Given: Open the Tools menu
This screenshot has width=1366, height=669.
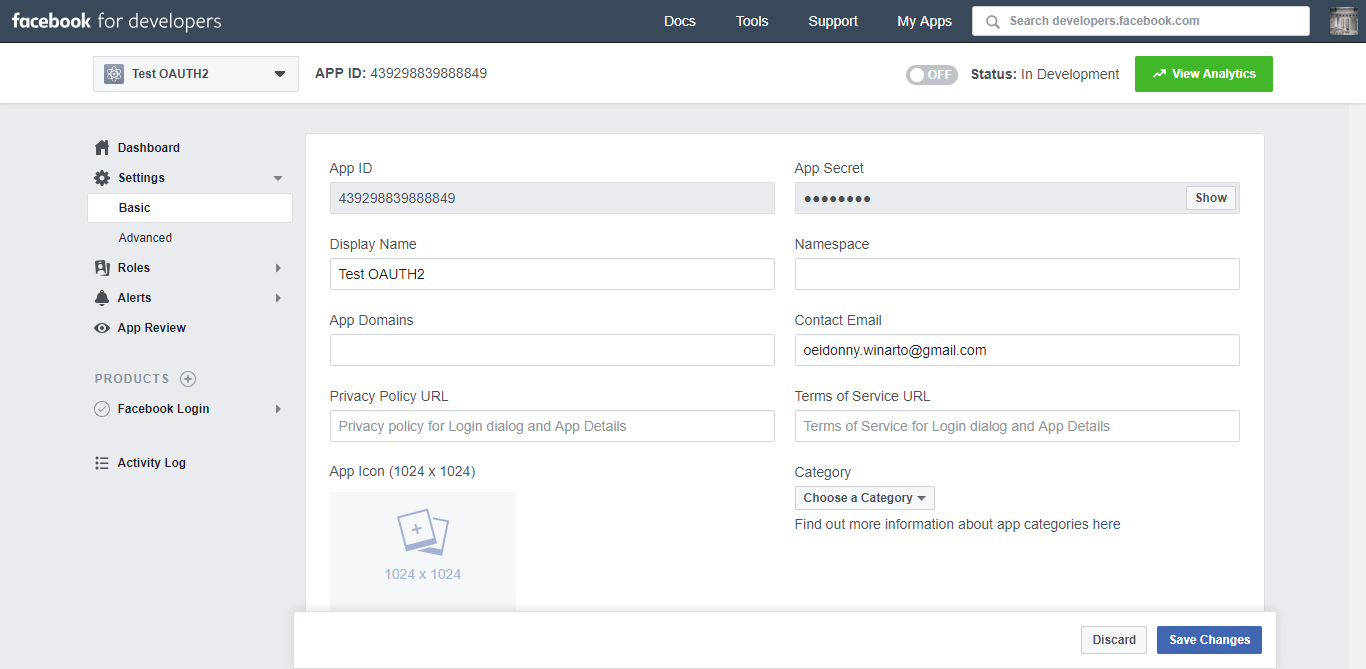Looking at the screenshot, I should [752, 21].
